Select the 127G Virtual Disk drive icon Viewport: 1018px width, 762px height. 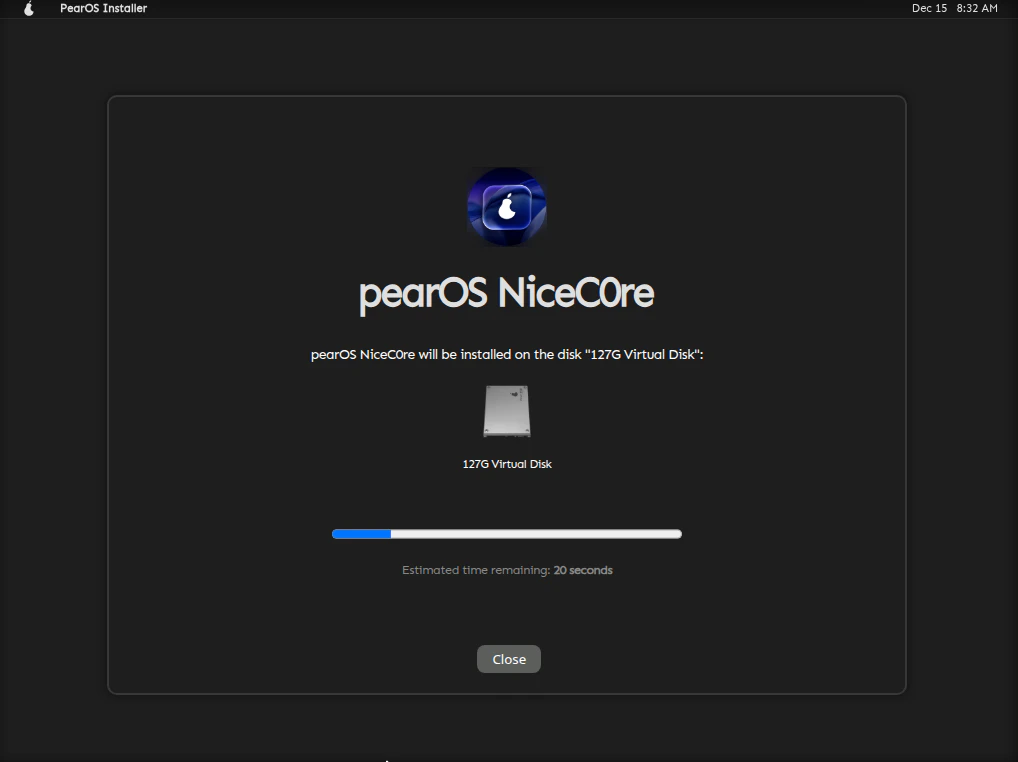click(x=507, y=411)
